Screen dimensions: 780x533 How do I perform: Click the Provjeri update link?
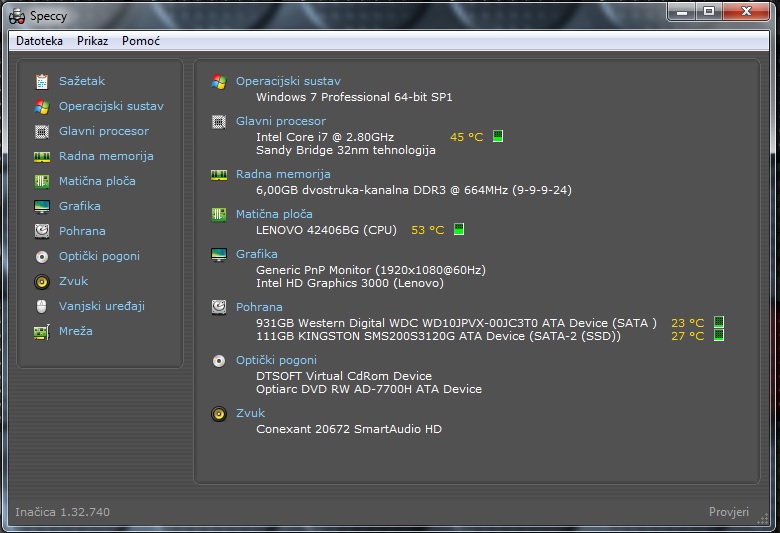729,512
